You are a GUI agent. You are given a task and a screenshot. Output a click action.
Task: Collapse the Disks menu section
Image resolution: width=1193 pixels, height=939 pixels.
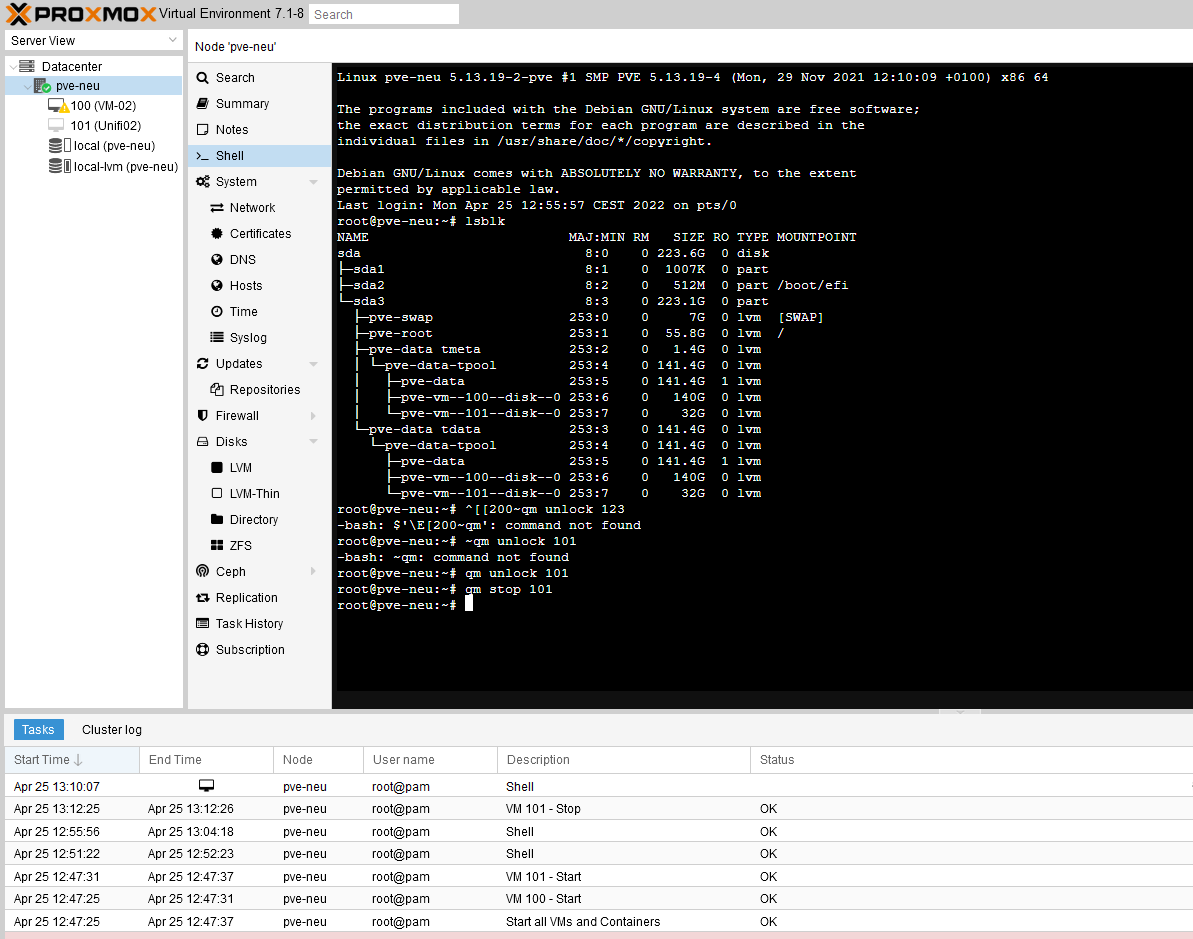click(313, 441)
